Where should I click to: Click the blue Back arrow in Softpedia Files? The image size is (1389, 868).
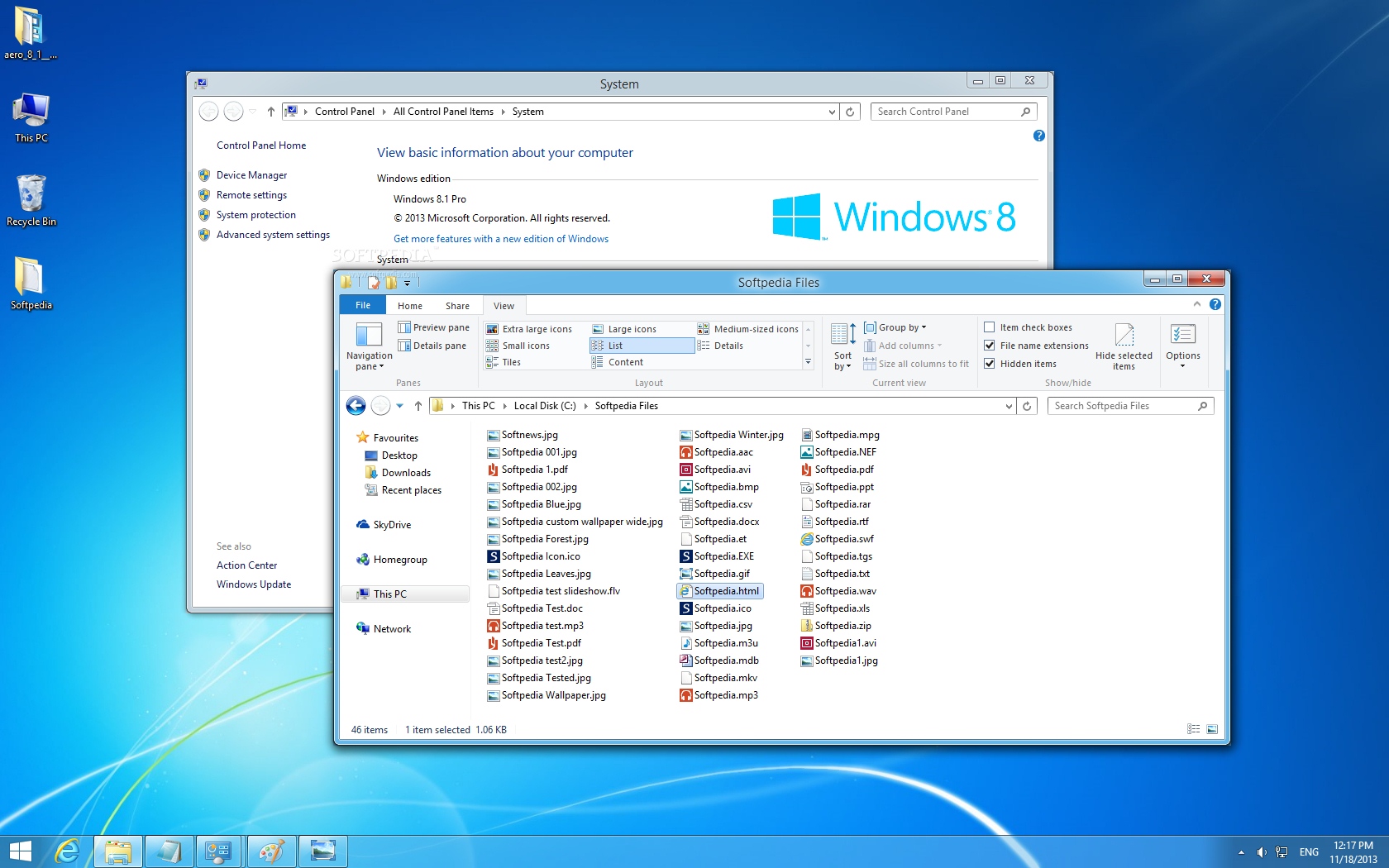point(356,406)
